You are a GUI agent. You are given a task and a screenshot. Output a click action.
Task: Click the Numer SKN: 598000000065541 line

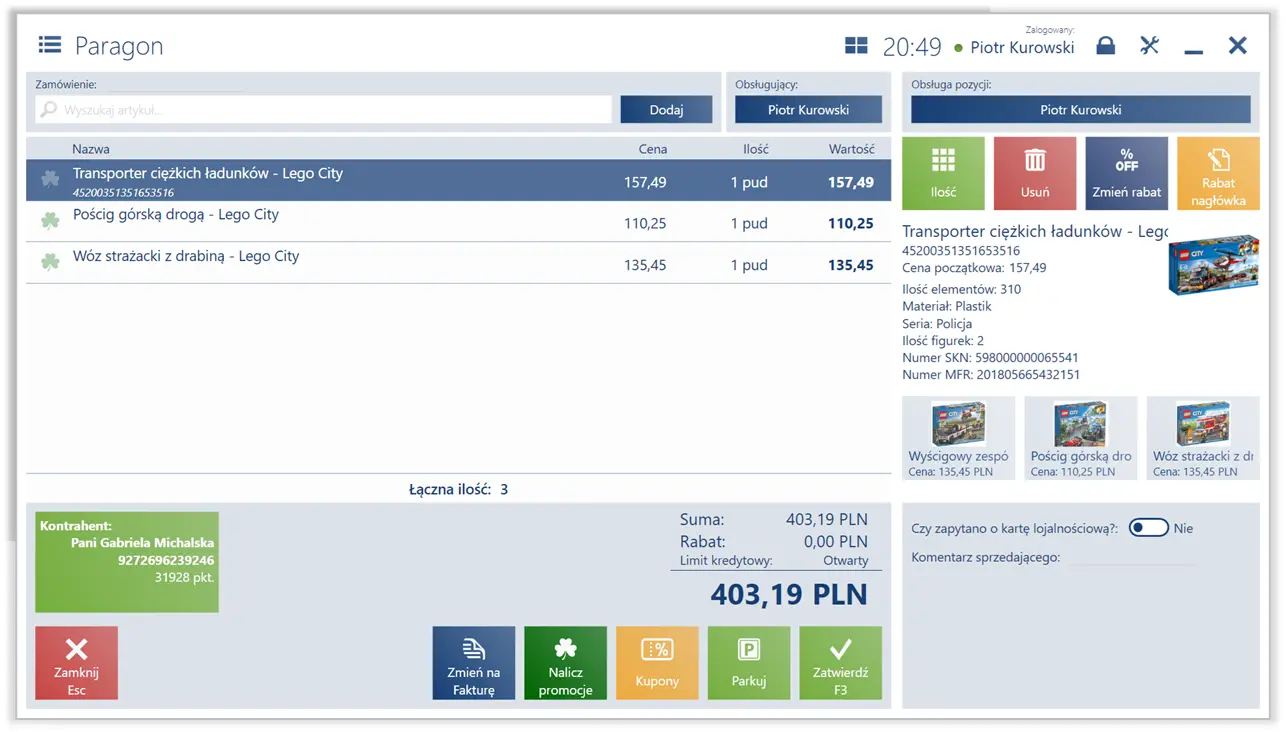point(990,357)
